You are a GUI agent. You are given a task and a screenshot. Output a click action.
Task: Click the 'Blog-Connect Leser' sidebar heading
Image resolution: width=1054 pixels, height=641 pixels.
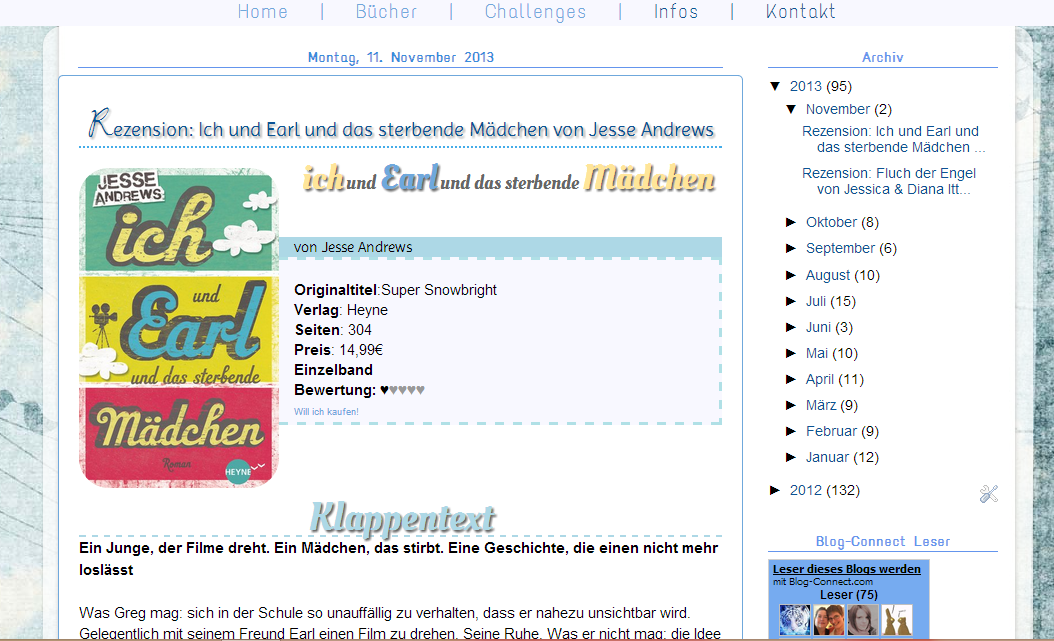click(883, 541)
